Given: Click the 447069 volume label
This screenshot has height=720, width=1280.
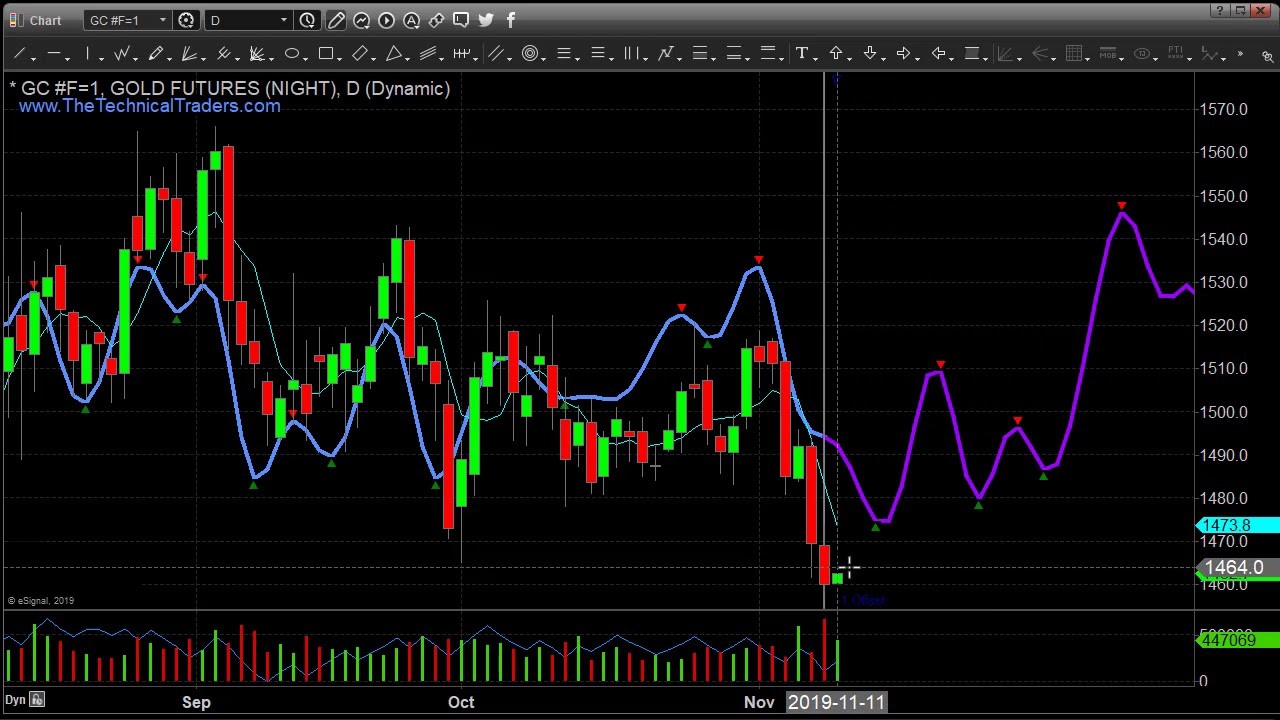Looking at the screenshot, I should [x=1238, y=640].
